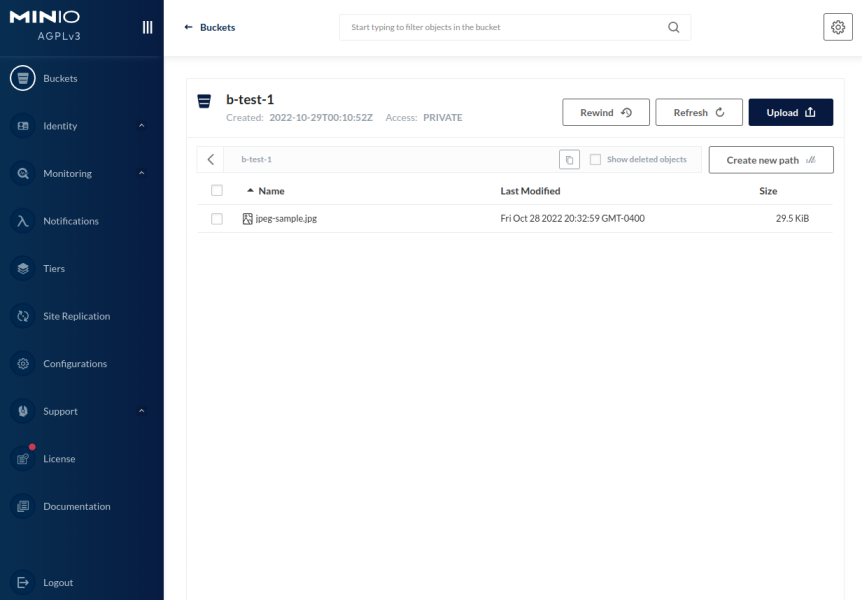This screenshot has height=600, width=862.
Task: Click the Create new path button
Action: click(x=770, y=160)
